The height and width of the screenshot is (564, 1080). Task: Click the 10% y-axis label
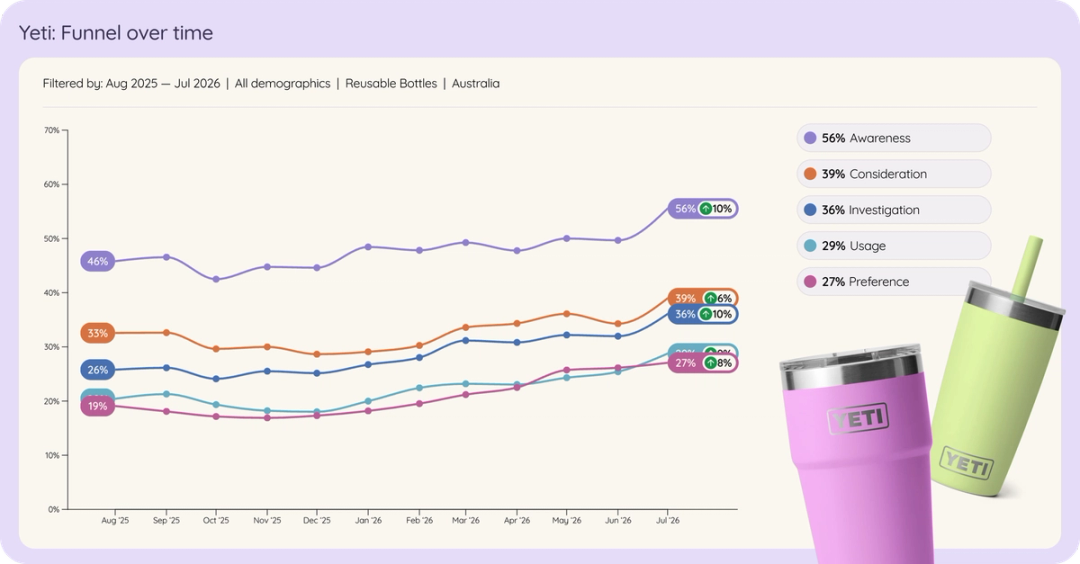click(52, 455)
